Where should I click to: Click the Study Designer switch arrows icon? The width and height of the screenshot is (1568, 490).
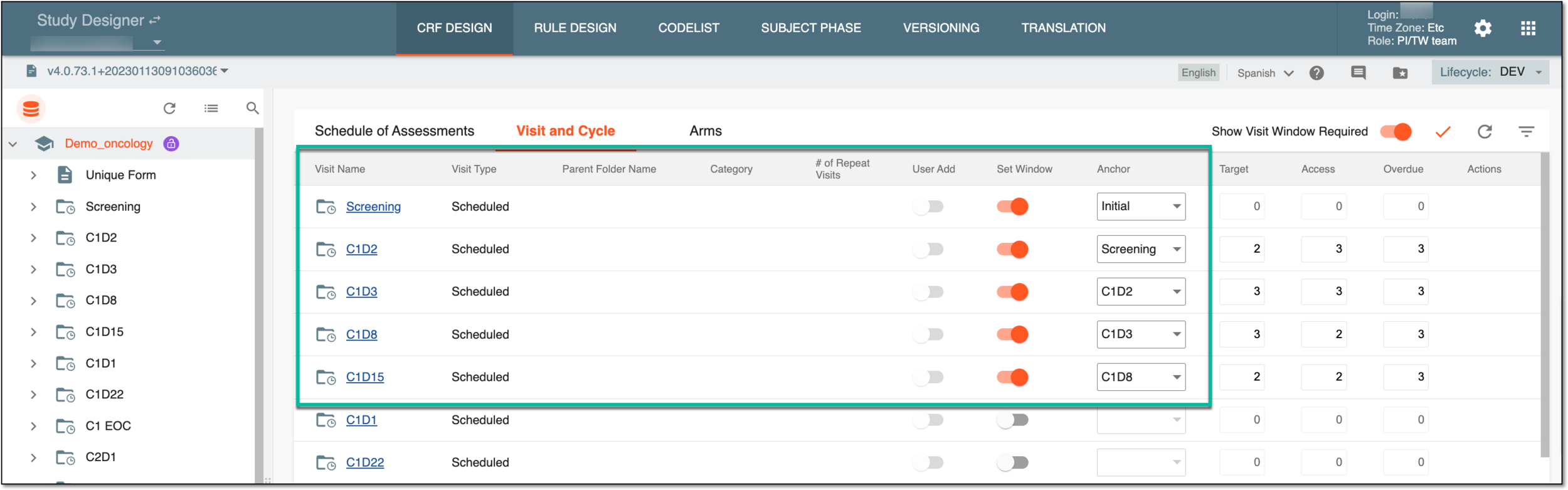click(155, 20)
